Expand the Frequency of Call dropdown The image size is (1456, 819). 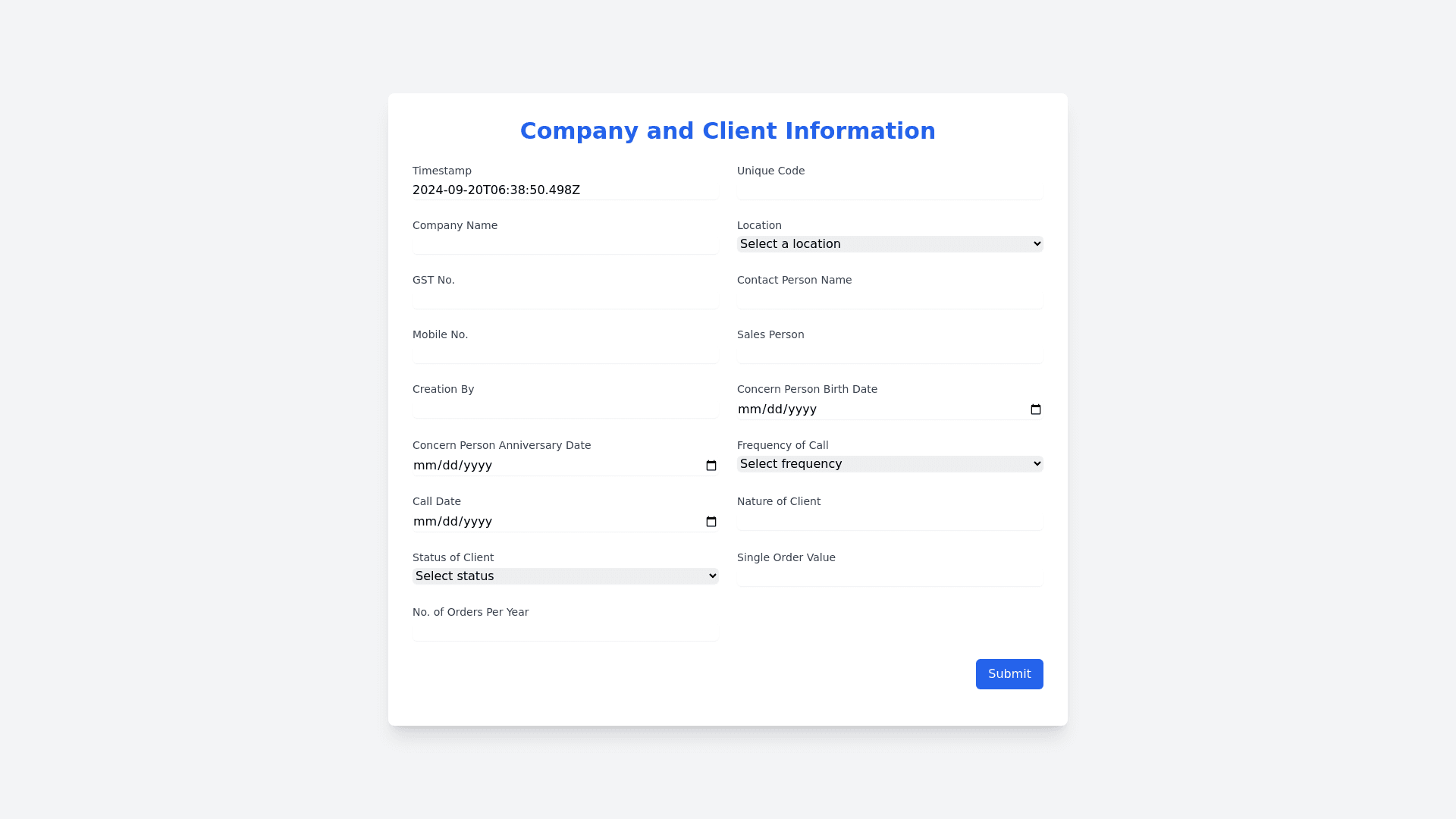[x=890, y=464]
